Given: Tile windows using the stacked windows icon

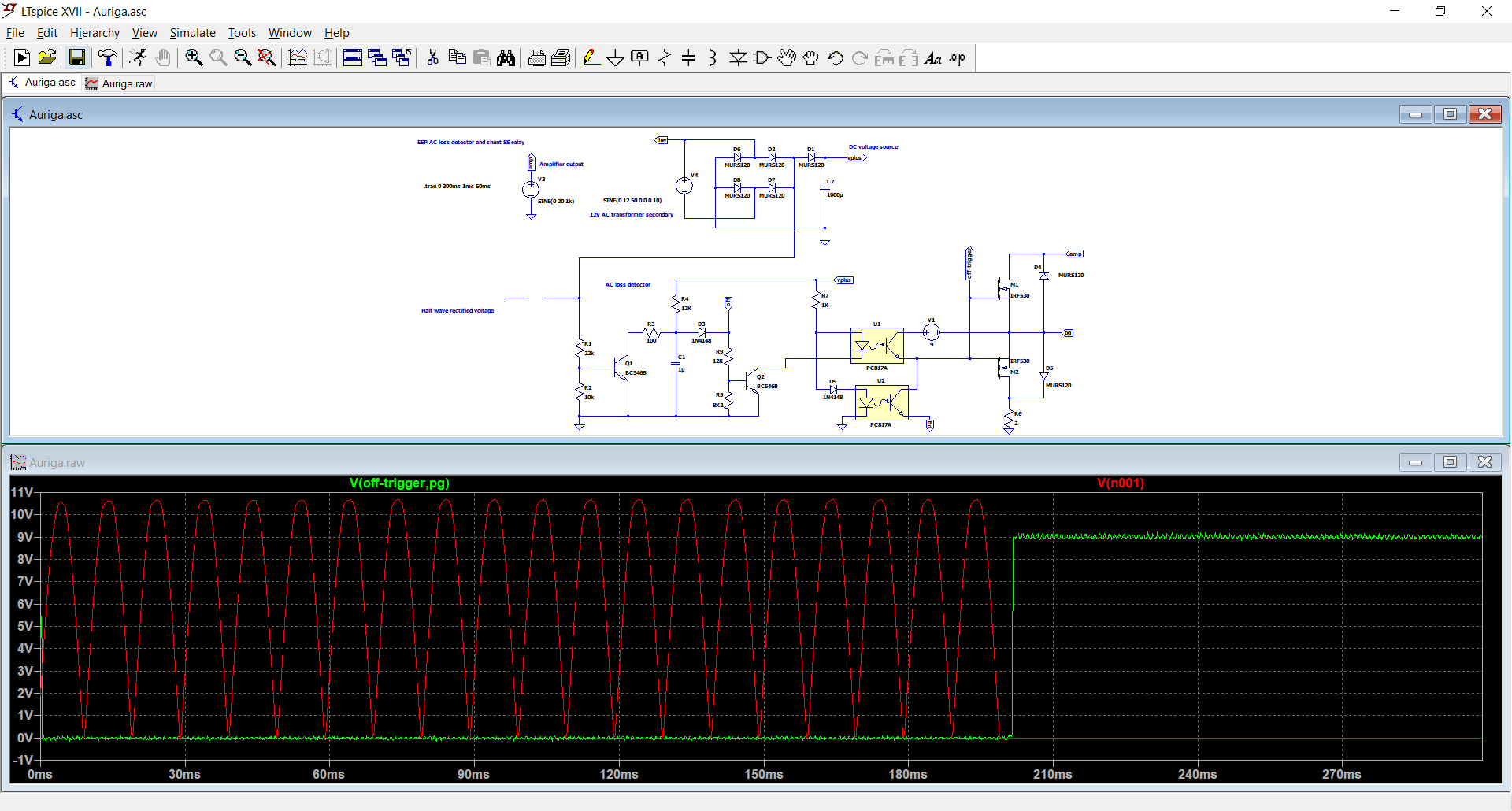Looking at the screenshot, I should (353, 57).
